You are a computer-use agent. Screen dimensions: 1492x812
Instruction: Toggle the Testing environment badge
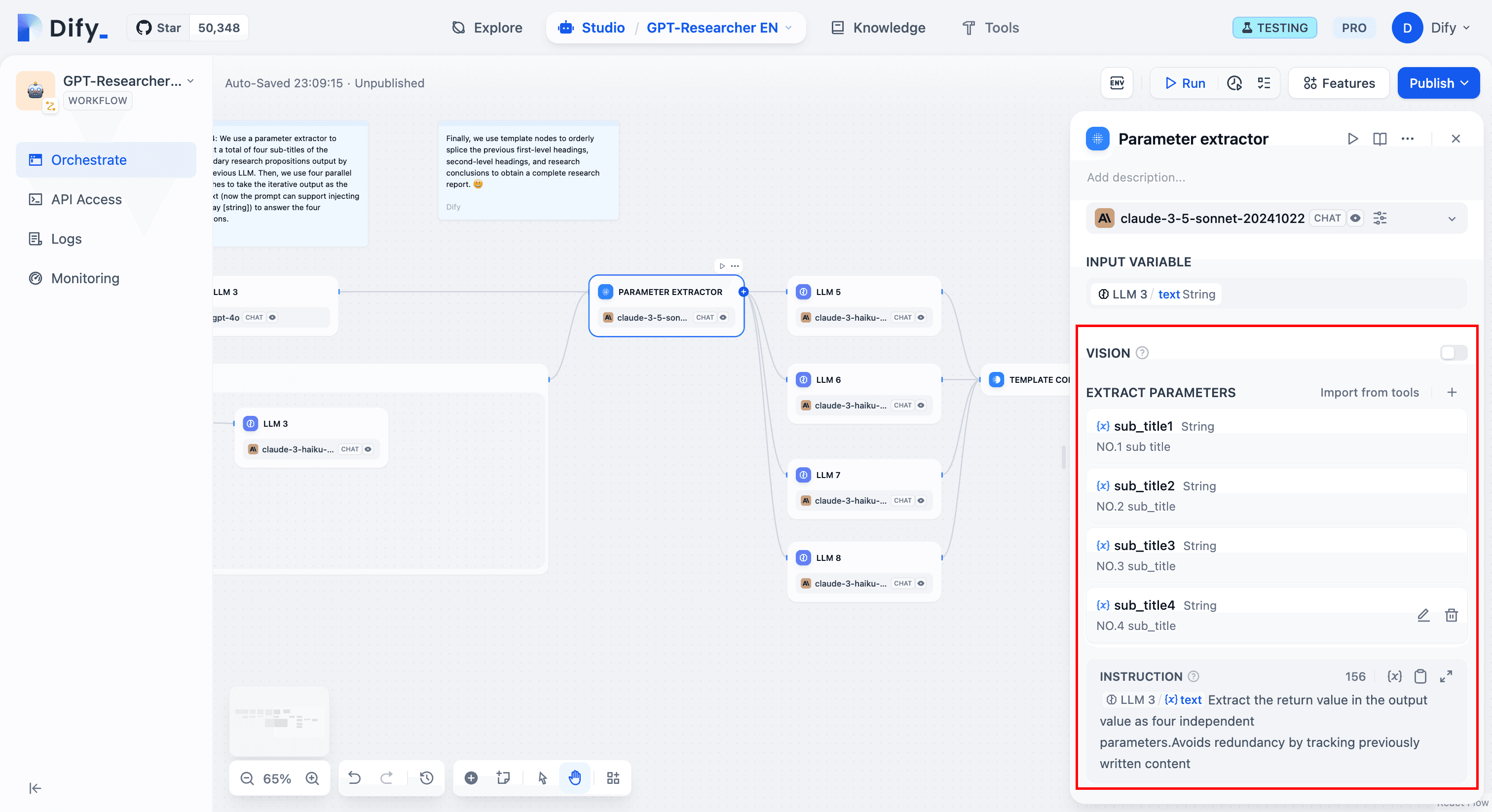[x=1274, y=28]
